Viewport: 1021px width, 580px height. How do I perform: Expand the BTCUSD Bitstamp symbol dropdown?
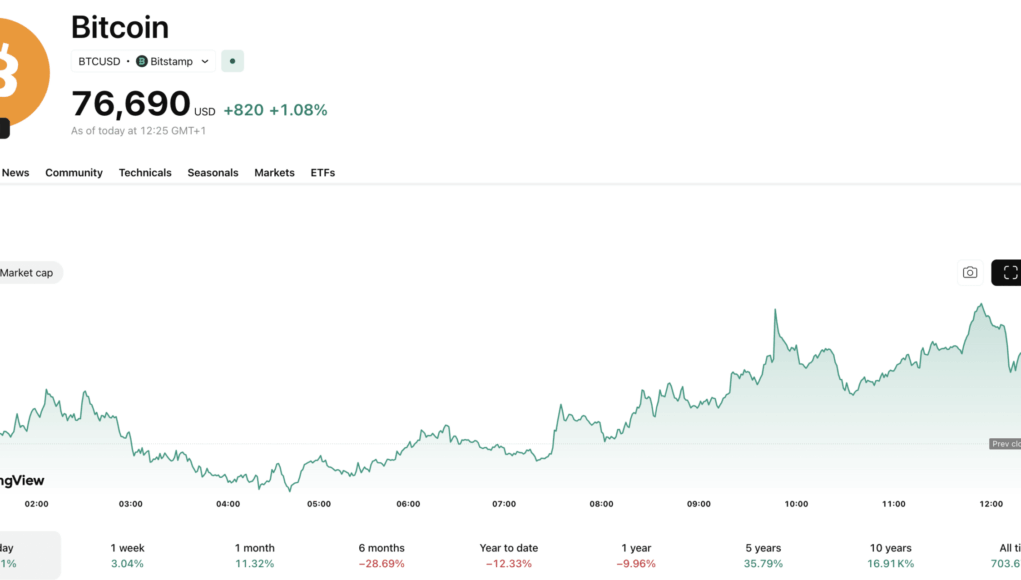tap(204, 61)
